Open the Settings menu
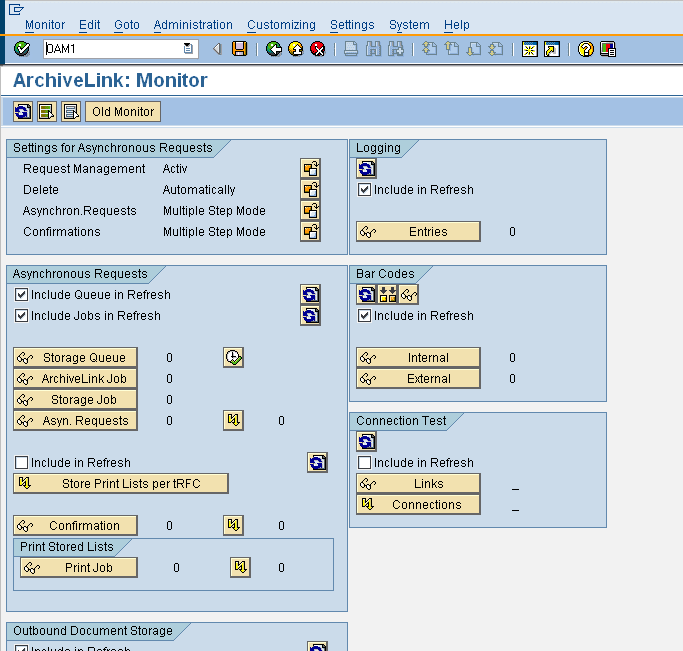The image size is (683, 651). coord(352,25)
